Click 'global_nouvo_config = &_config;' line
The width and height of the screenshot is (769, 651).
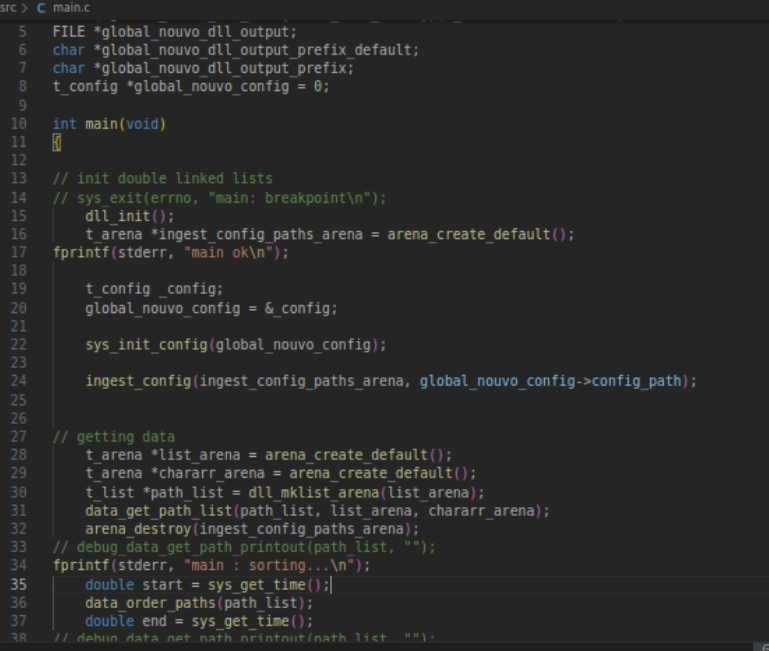point(211,309)
